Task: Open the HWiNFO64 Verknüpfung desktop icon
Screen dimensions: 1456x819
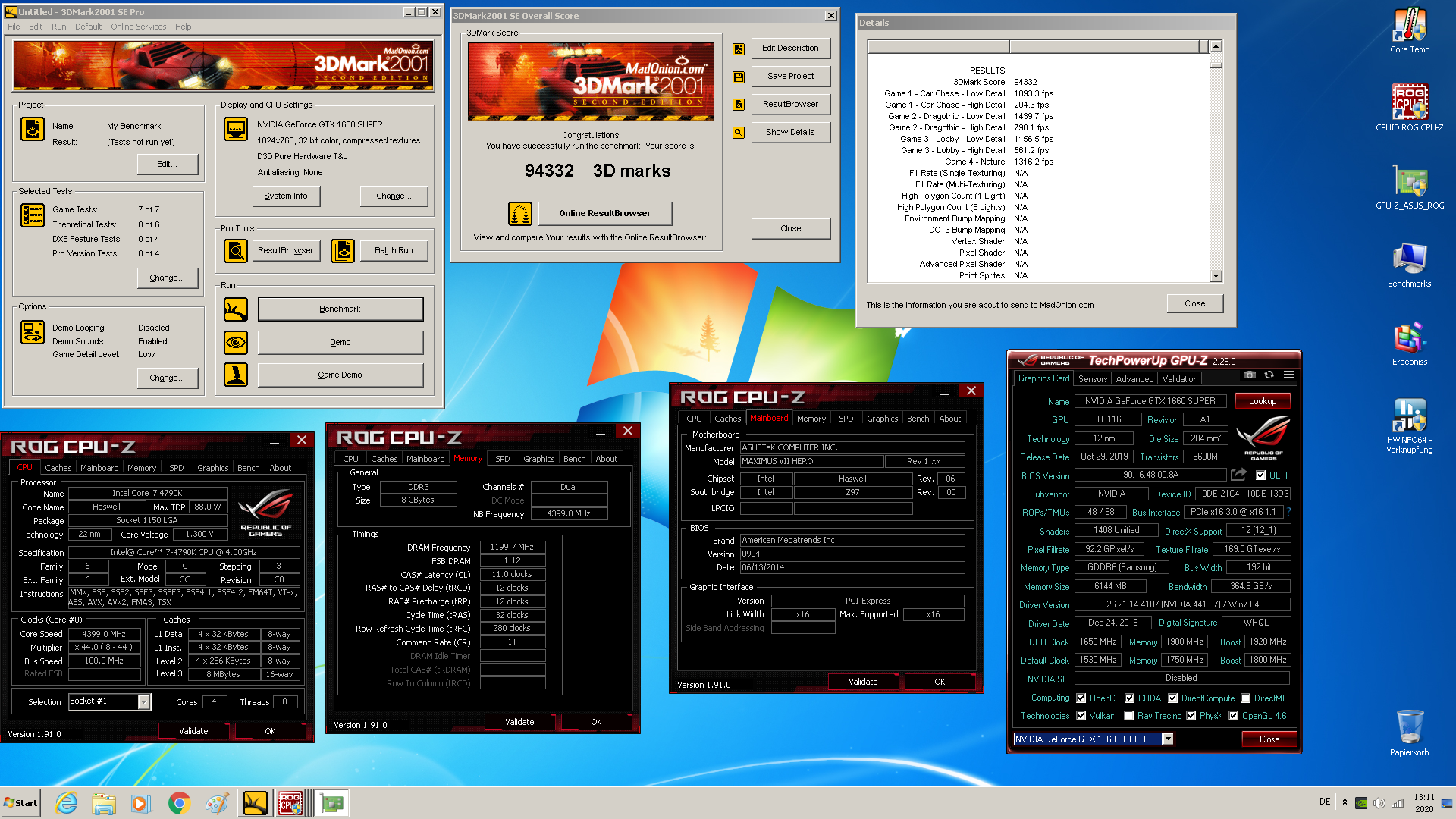Action: click(x=1409, y=425)
